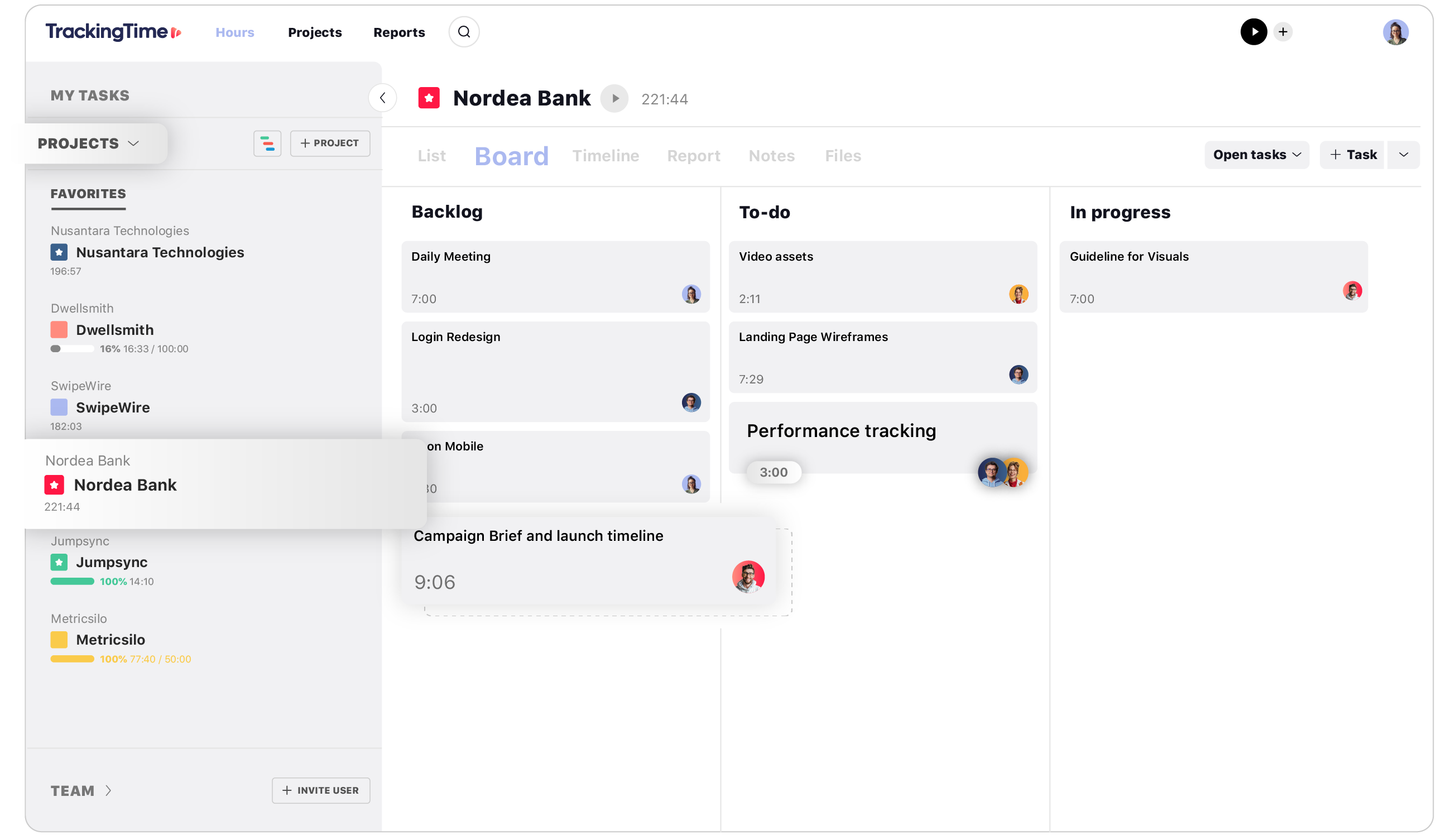Screen dimensions: 1441x840
Task: Click the Metricsilo progress bar
Action: pos(72,659)
